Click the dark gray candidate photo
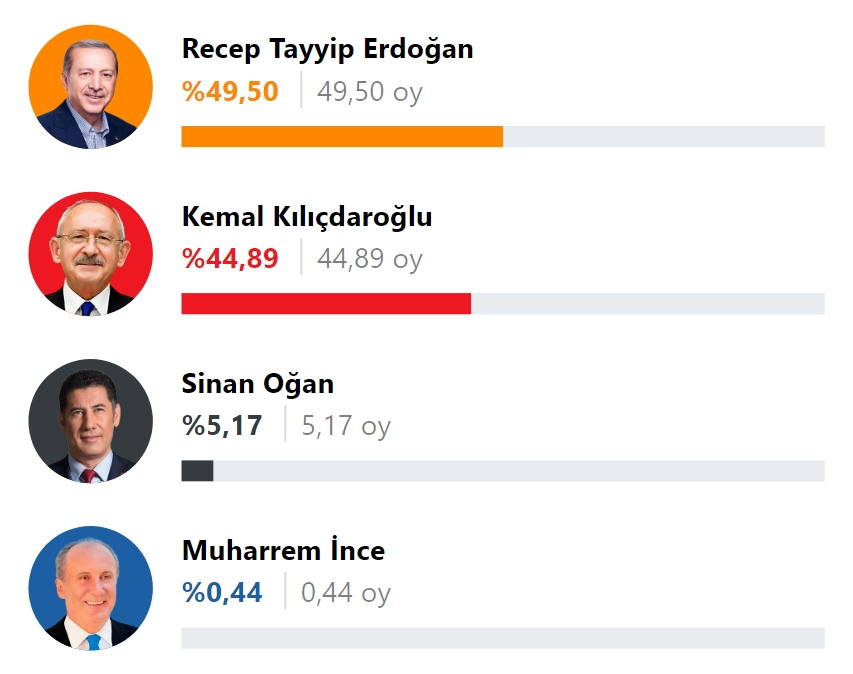Screen dimensions: 853x674 tap(90, 421)
